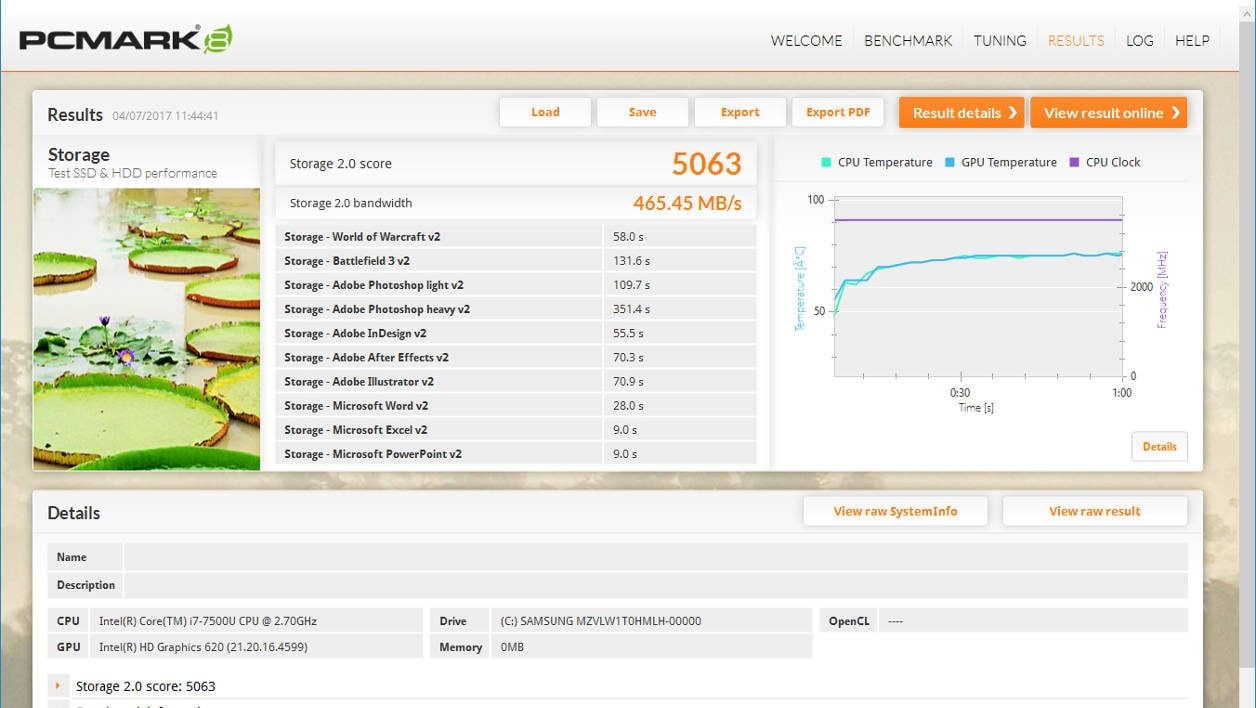The height and width of the screenshot is (708, 1256).
Task: Click the Description input field
Action: 656,585
